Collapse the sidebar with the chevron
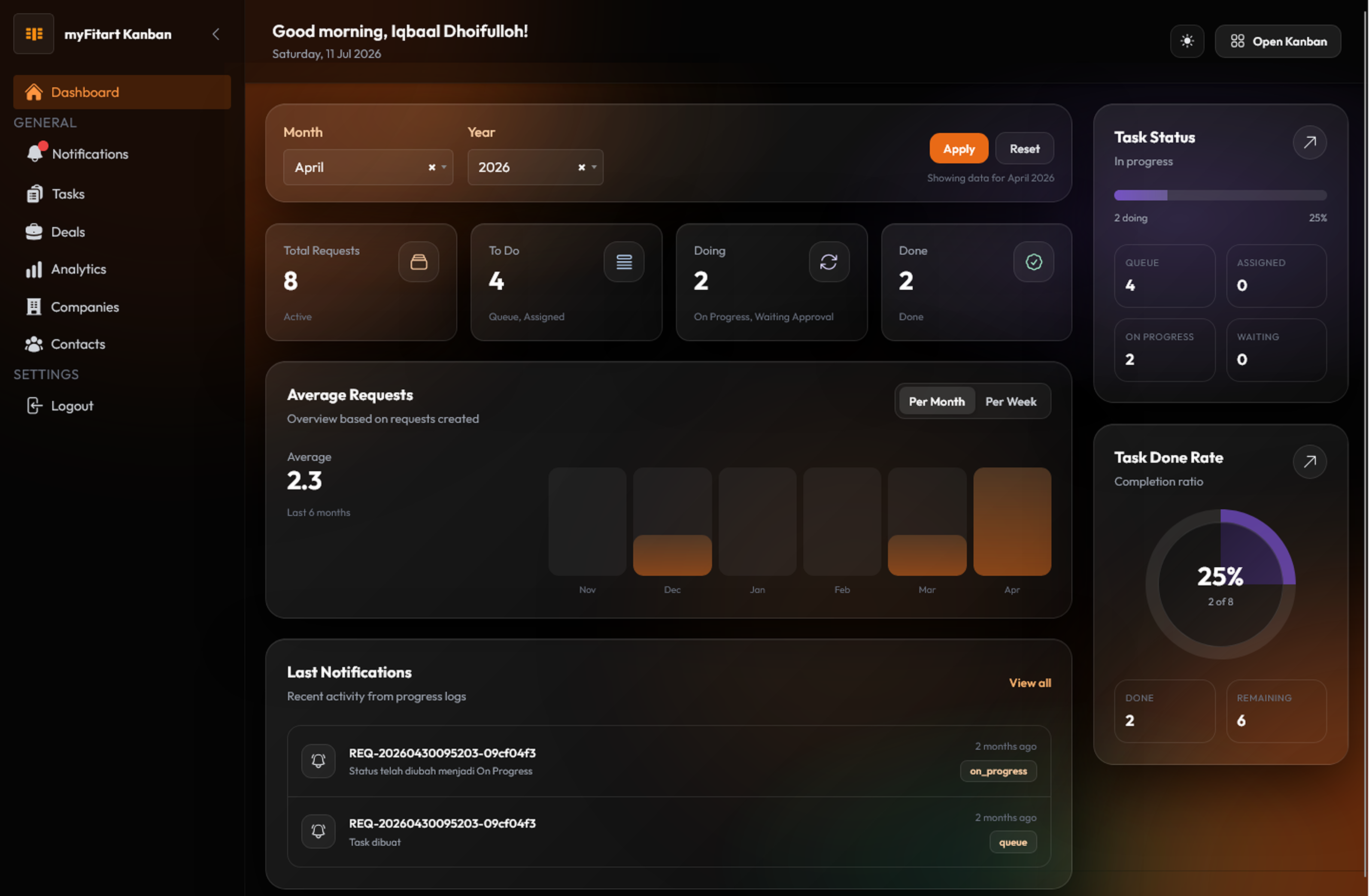The height and width of the screenshot is (896, 1369). coord(216,34)
